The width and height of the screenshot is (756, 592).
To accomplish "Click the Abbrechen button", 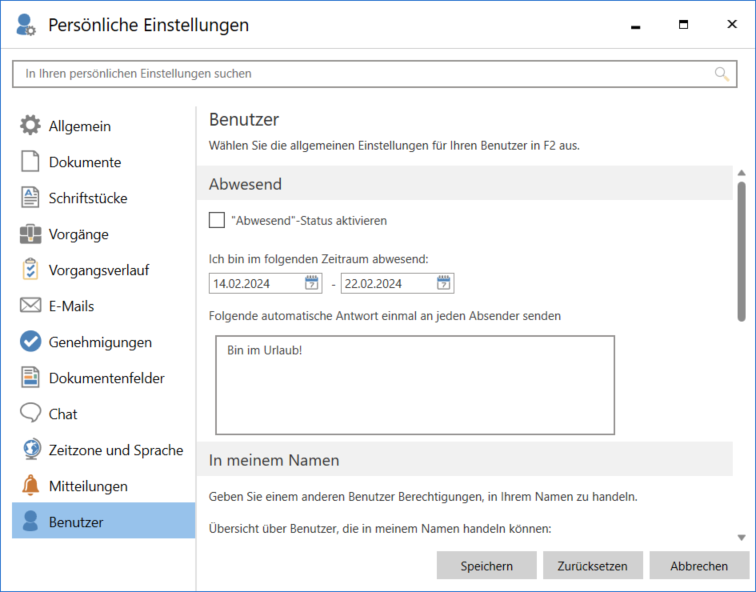I will pos(699,565).
